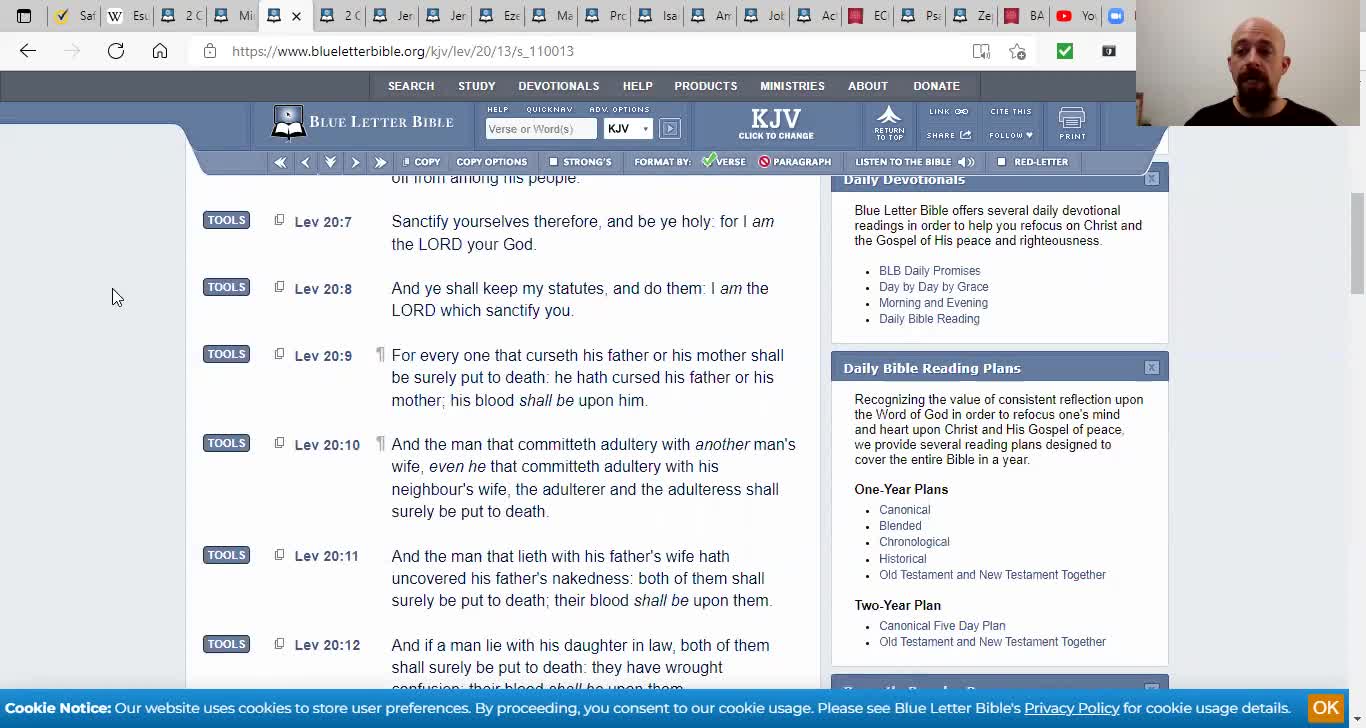
Task: Open the KJV version dropdown
Action: pyautogui.click(x=628, y=128)
